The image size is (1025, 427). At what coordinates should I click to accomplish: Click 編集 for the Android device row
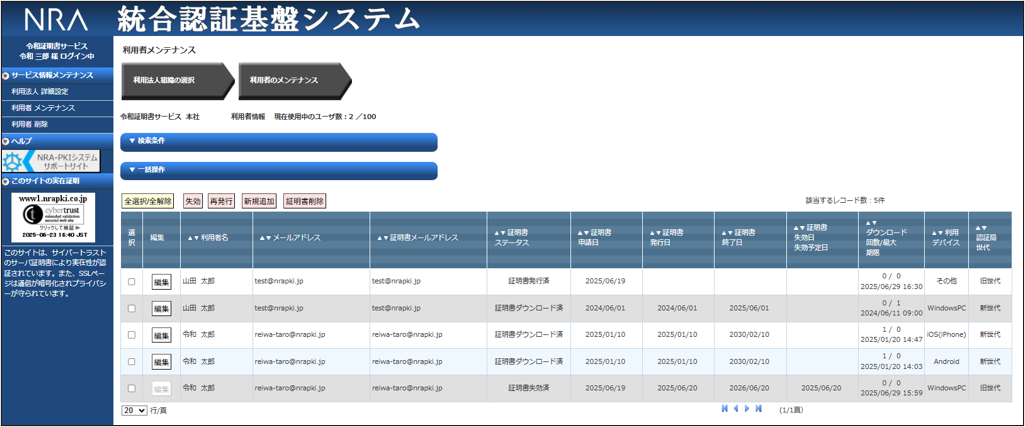[161, 362]
